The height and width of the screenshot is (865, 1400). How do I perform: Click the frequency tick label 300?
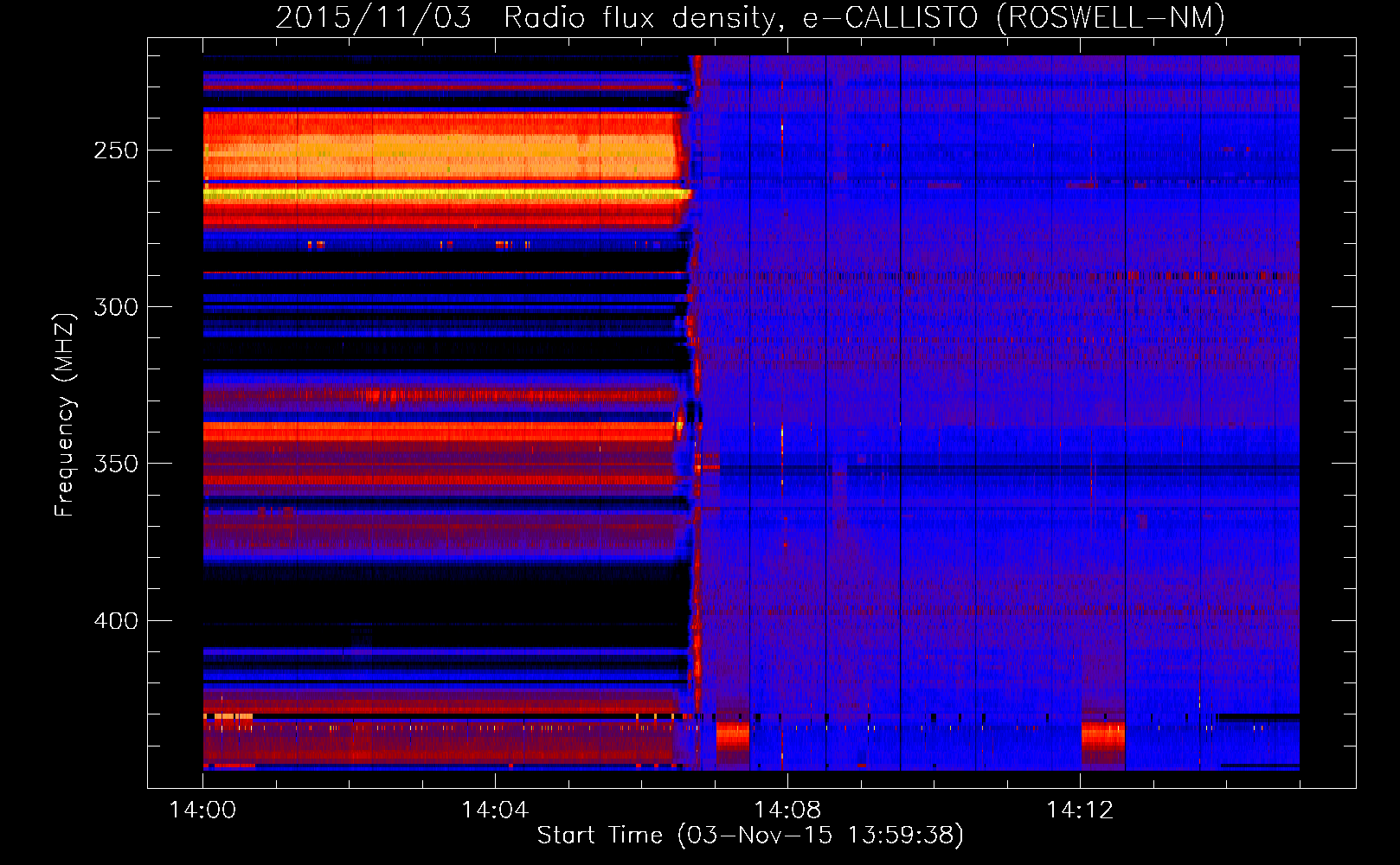pyautogui.click(x=116, y=307)
